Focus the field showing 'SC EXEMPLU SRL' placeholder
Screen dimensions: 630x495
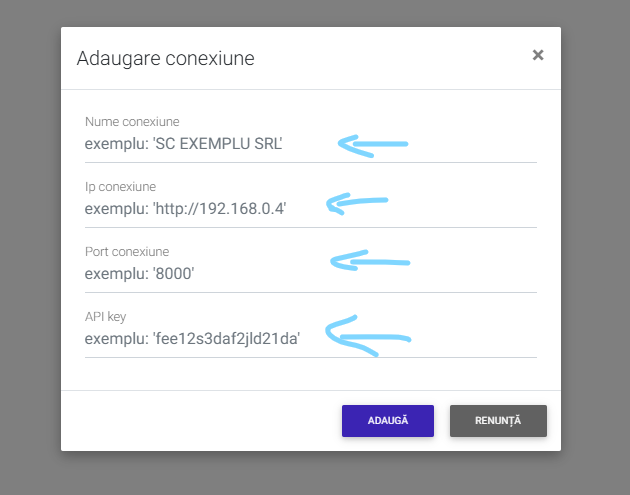tap(200, 143)
